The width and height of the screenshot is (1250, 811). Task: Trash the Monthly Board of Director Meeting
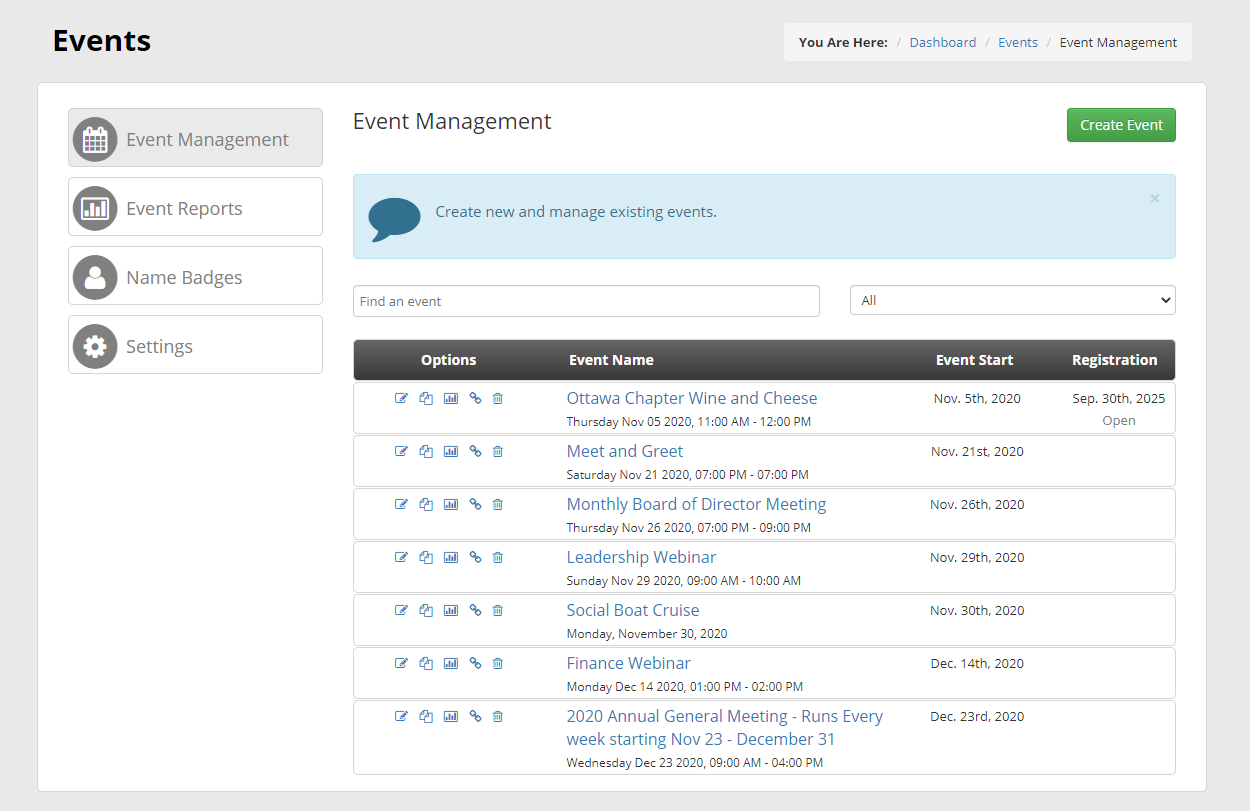point(498,504)
